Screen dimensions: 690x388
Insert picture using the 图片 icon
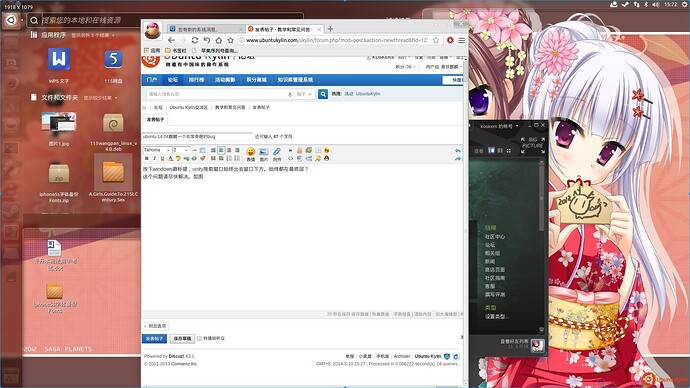click(x=264, y=154)
